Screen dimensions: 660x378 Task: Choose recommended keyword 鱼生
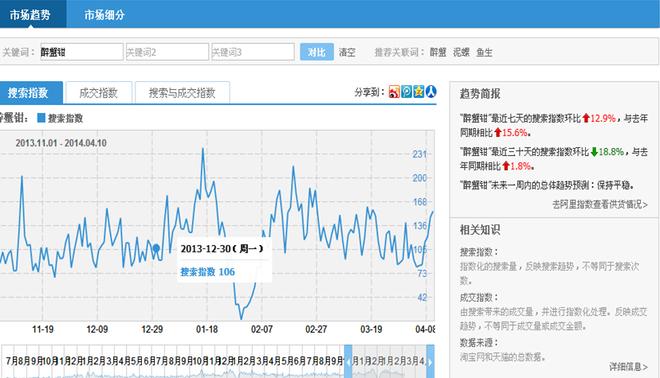(484, 52)
